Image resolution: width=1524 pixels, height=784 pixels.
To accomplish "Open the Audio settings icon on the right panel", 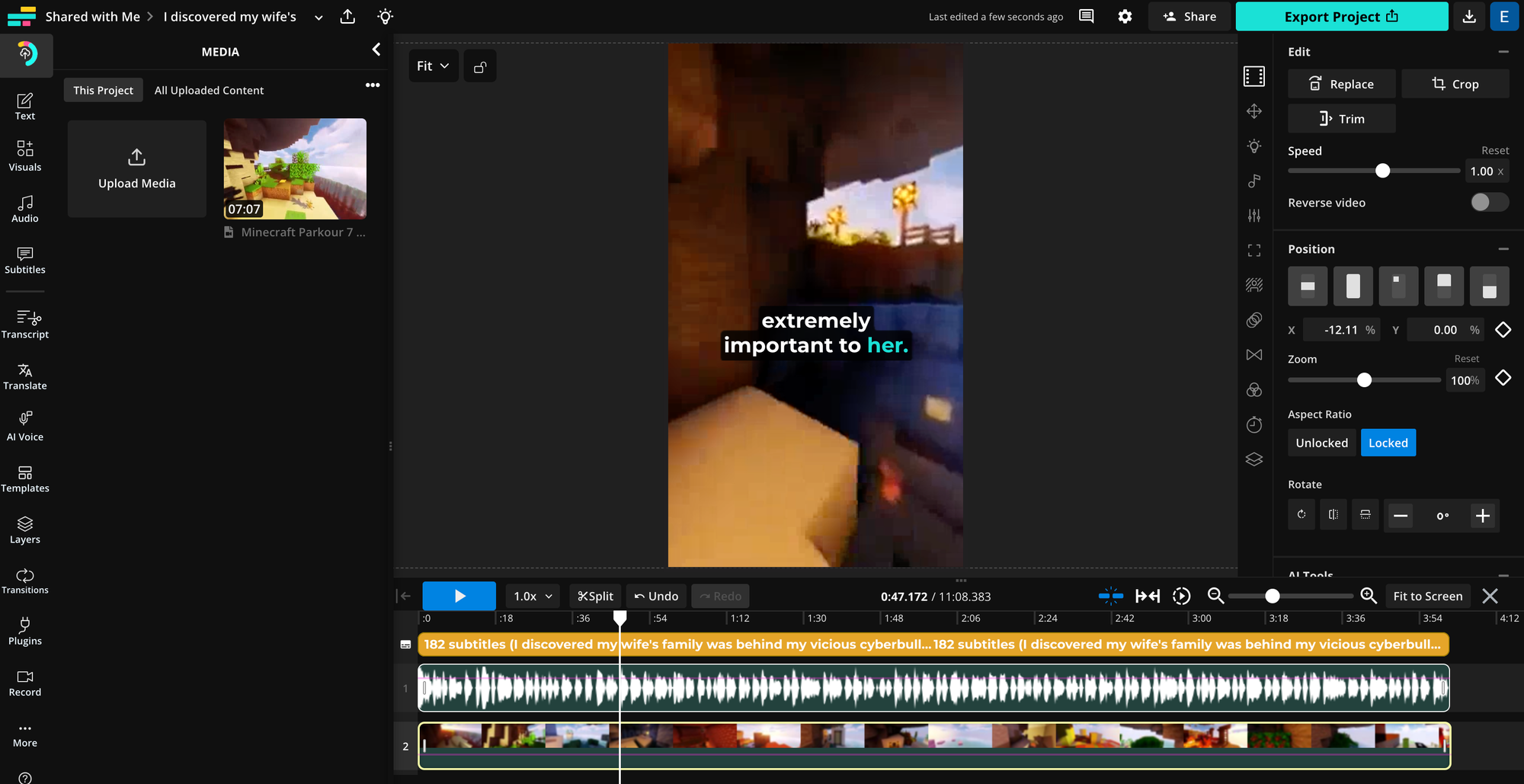I will click(x=1254, y=181).
